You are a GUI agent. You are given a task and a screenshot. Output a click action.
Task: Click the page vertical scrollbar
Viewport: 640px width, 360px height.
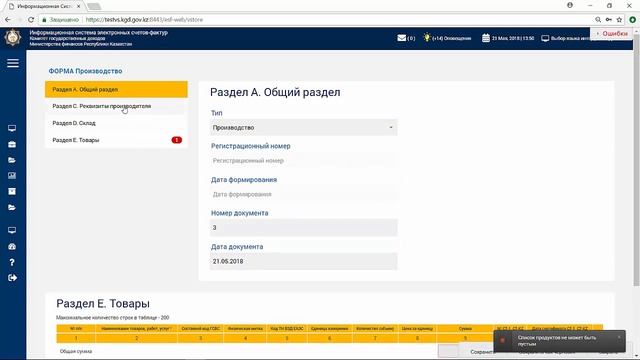tap(636, 159)
